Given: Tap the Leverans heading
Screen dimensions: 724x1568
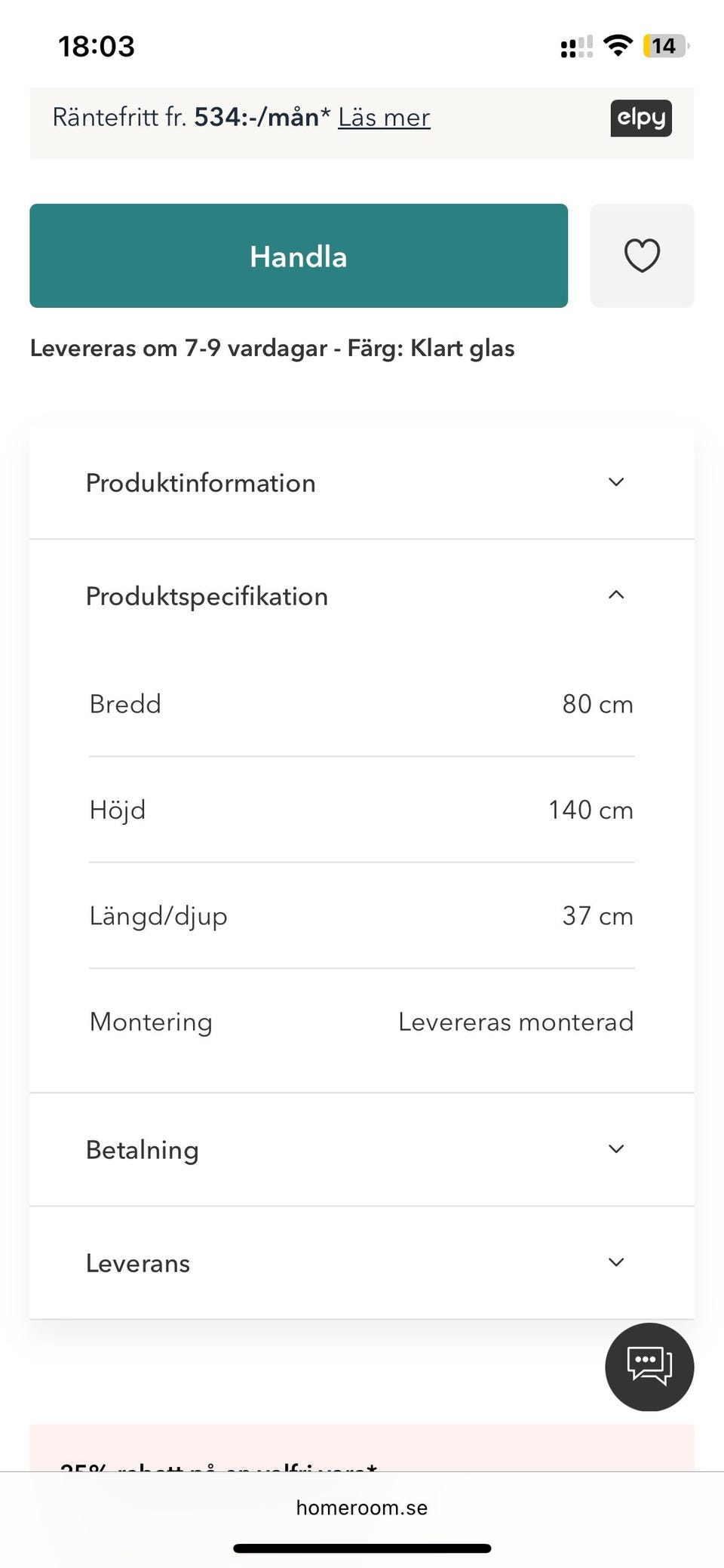Looking at the screenshot, I should 138,1263.
